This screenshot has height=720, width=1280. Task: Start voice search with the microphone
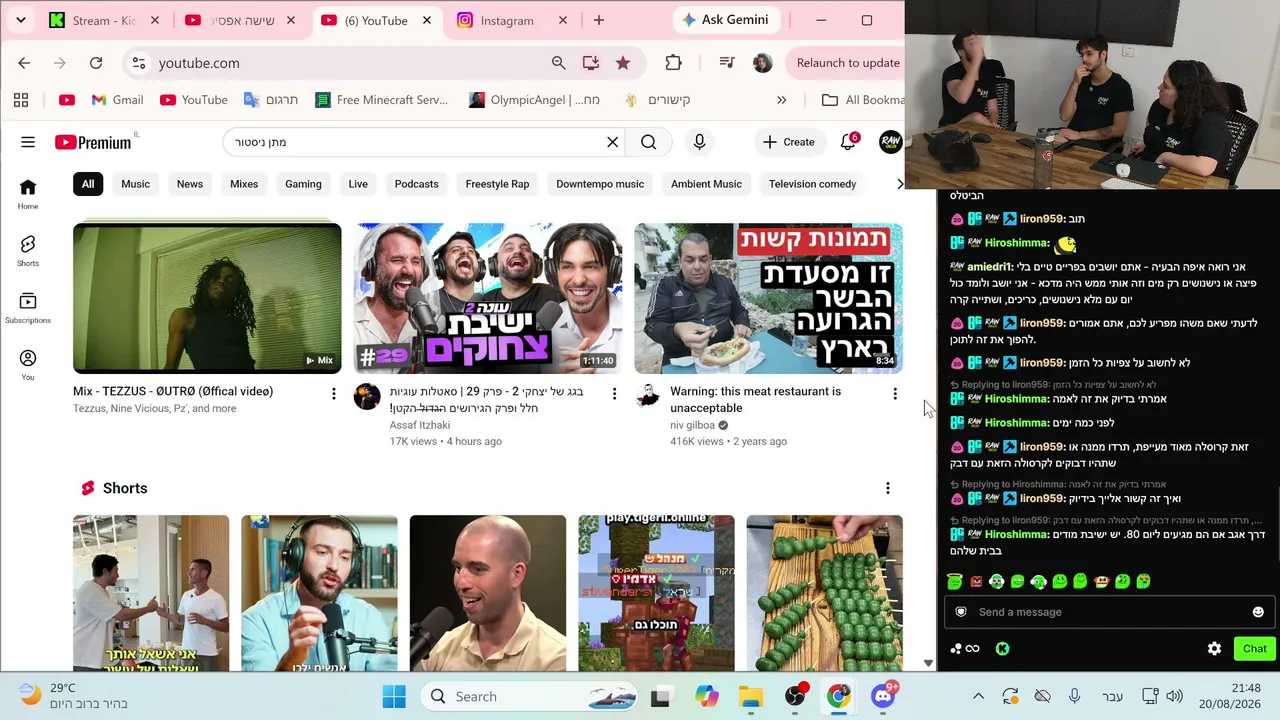click(x=699, y=142)
